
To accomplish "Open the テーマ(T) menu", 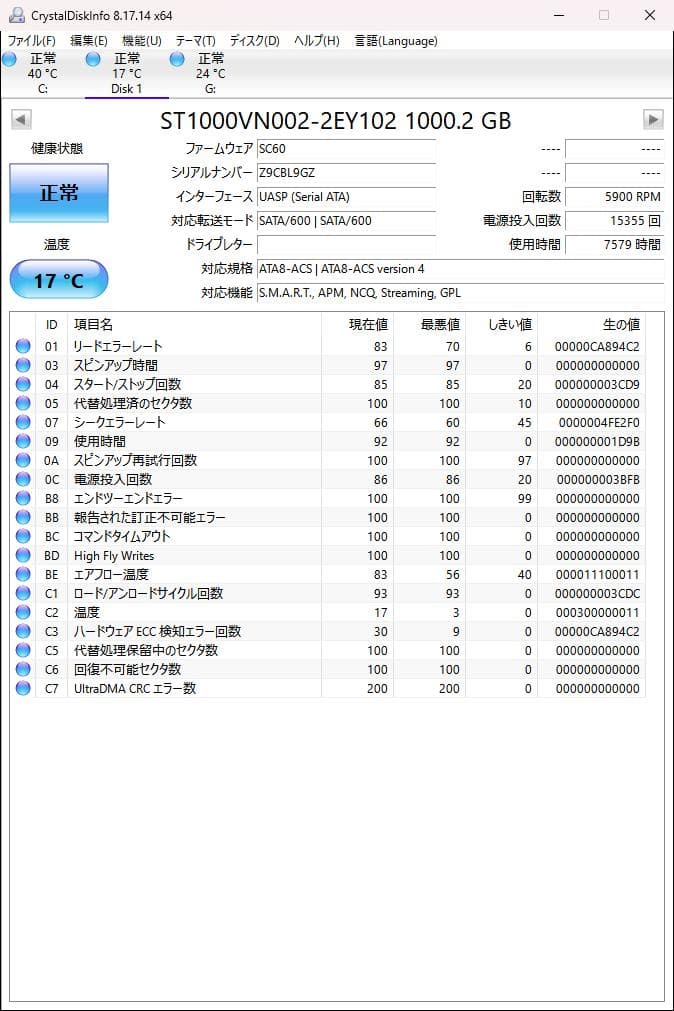I will tap(195, 41).
